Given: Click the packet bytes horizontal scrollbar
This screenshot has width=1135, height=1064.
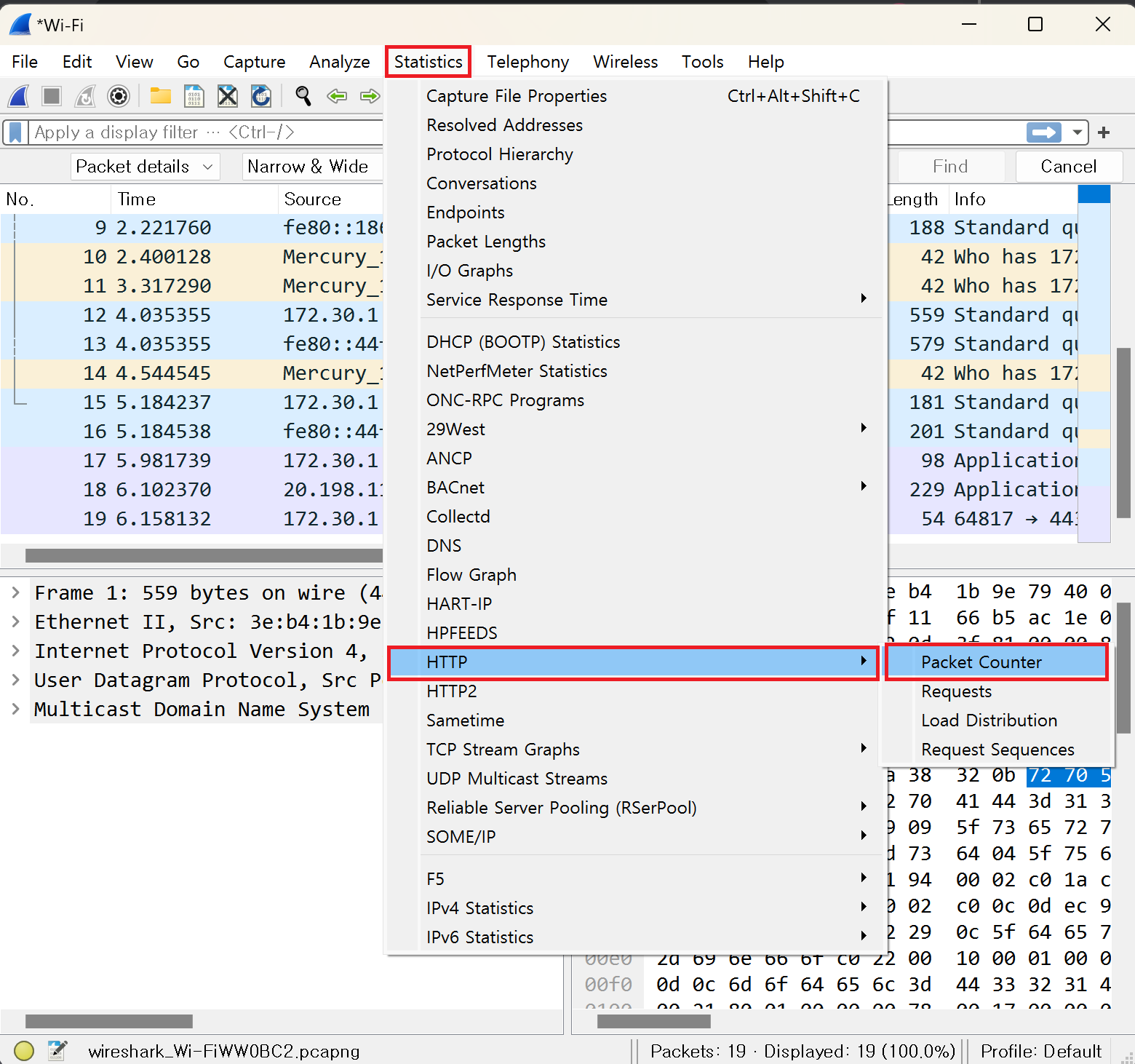Looking at the screenshot, I should click(x=653, y=1022).
